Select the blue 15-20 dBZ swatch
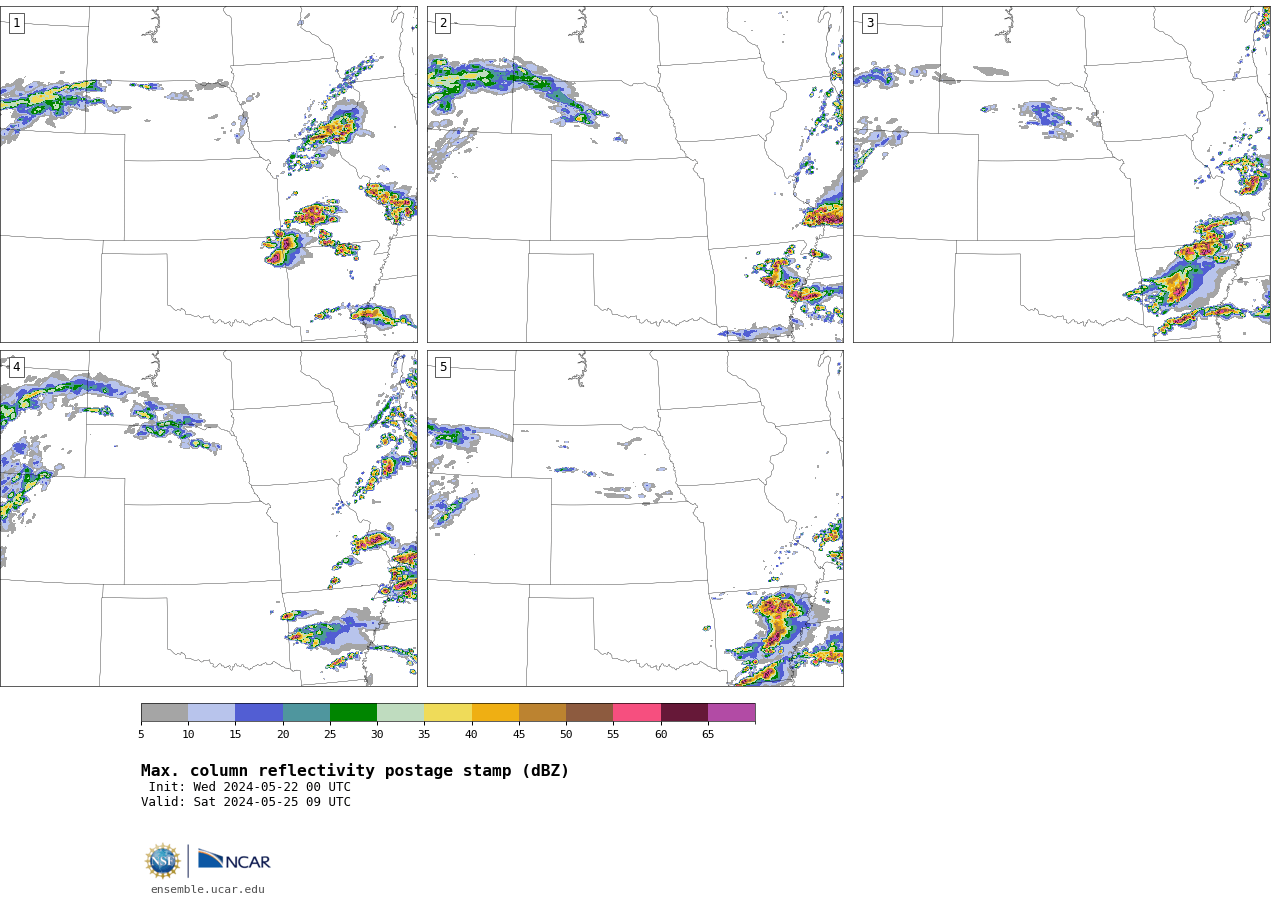Screen dimensions: 1280x901 259,713
